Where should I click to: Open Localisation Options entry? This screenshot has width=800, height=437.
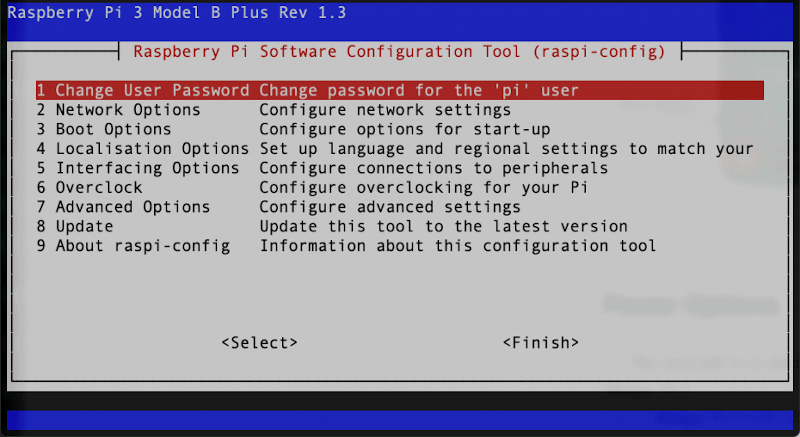coord(399,148)
